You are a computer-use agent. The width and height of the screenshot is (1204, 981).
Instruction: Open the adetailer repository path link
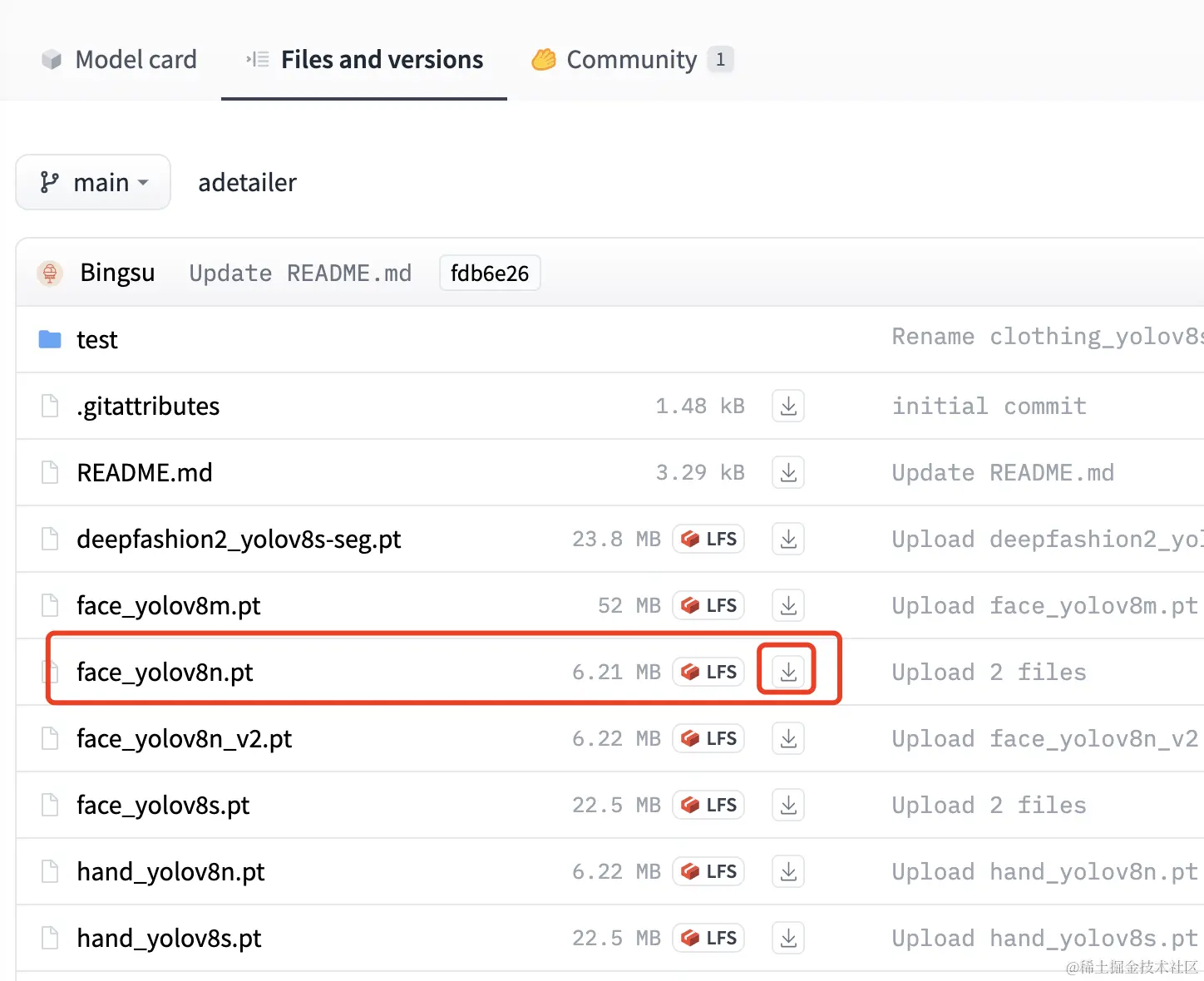247,183
